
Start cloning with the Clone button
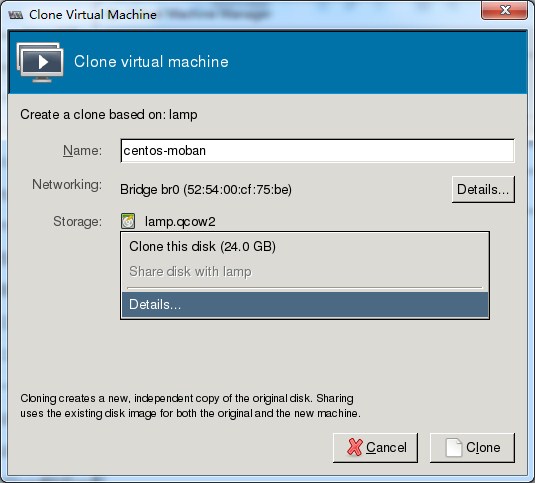[472, 448]
